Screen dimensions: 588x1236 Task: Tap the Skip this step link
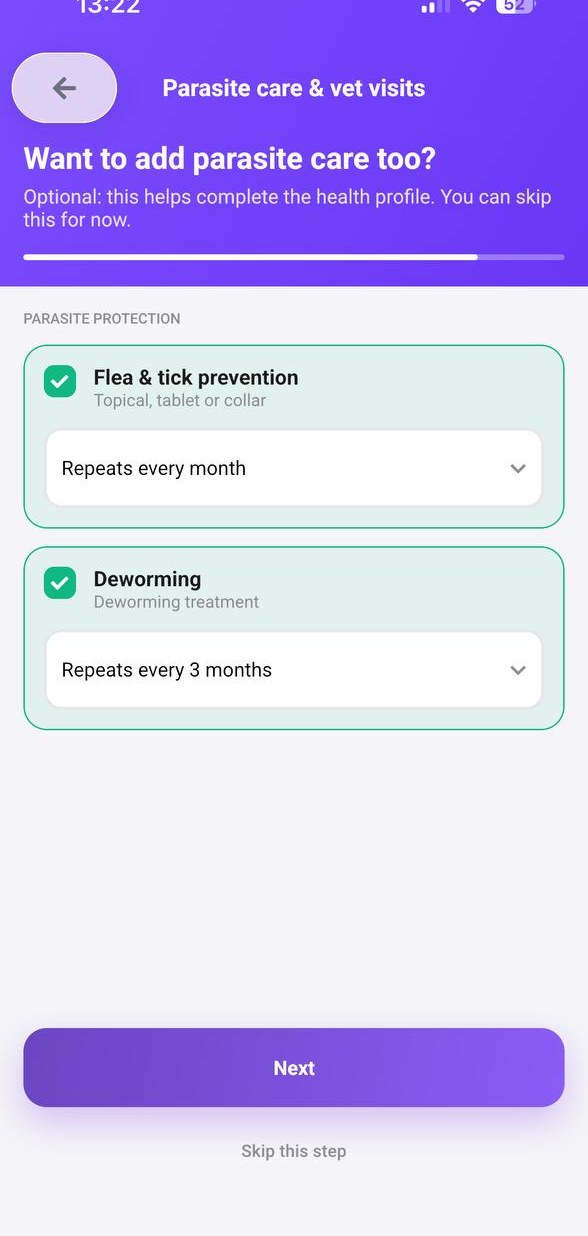(x=294, y=1151)
